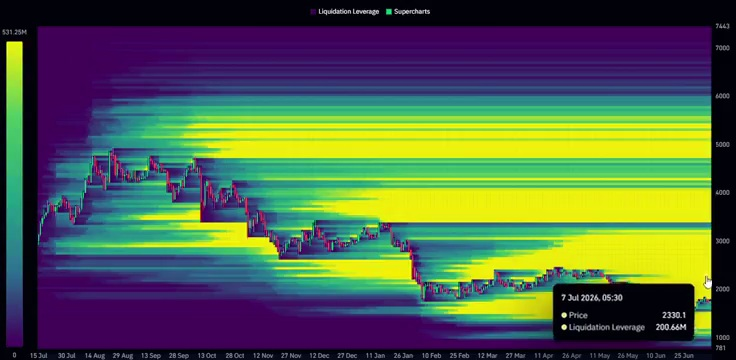Click the 3000 price axis label
Image resolution: width=736 pixels, height=360 pixels.
coord(722,241)
